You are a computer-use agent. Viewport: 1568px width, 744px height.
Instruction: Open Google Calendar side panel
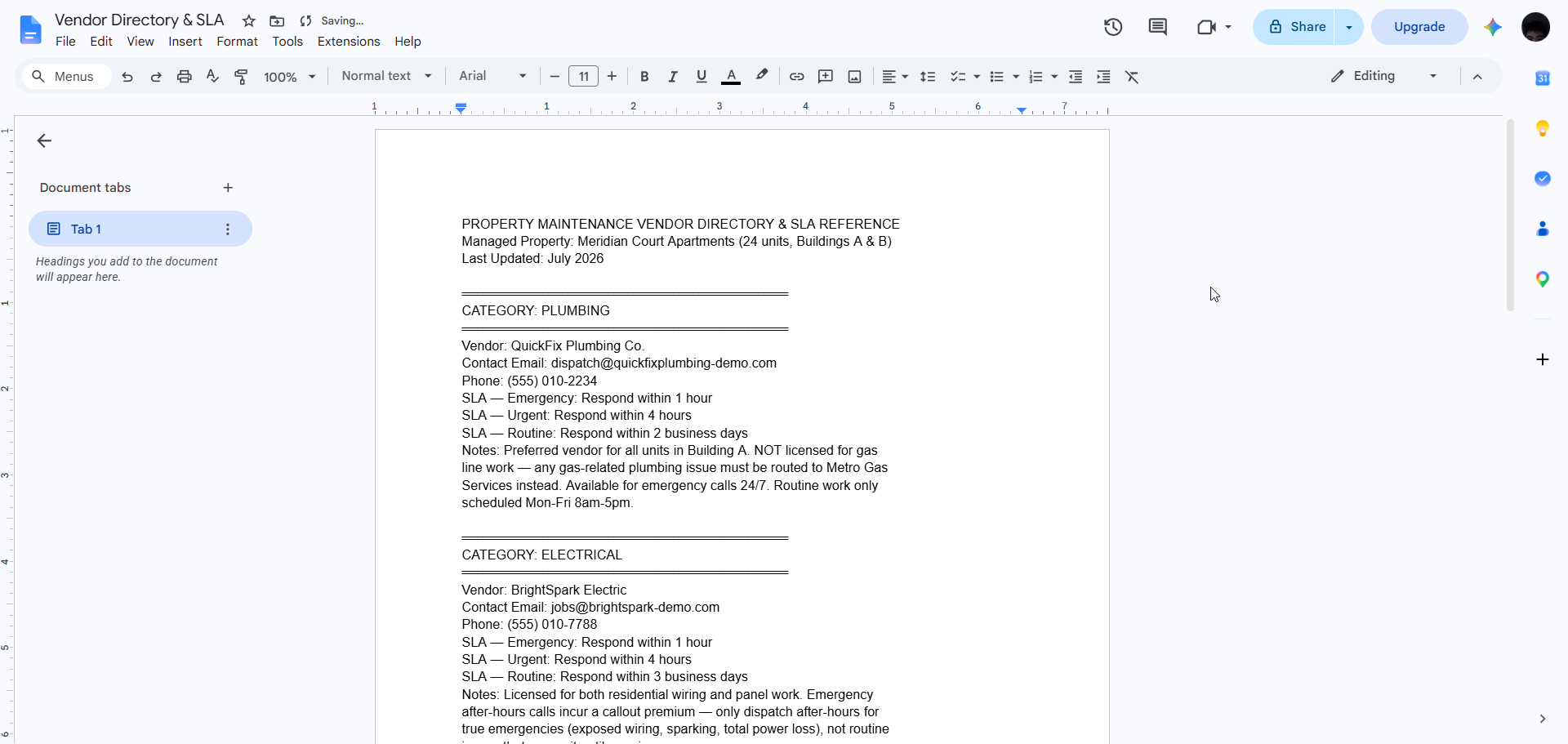(1542, 78)
